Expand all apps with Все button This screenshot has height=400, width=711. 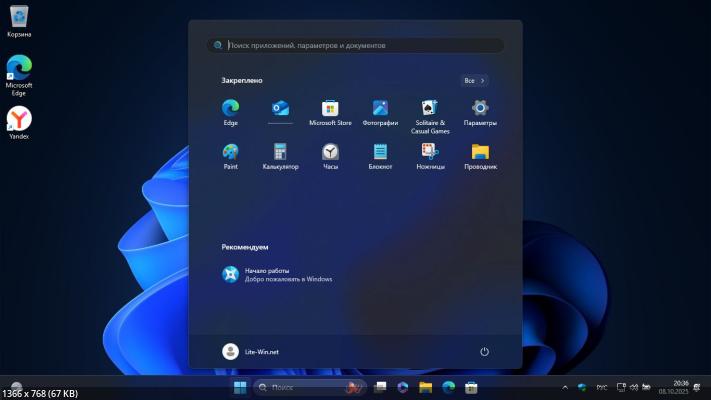click(474, 80)
